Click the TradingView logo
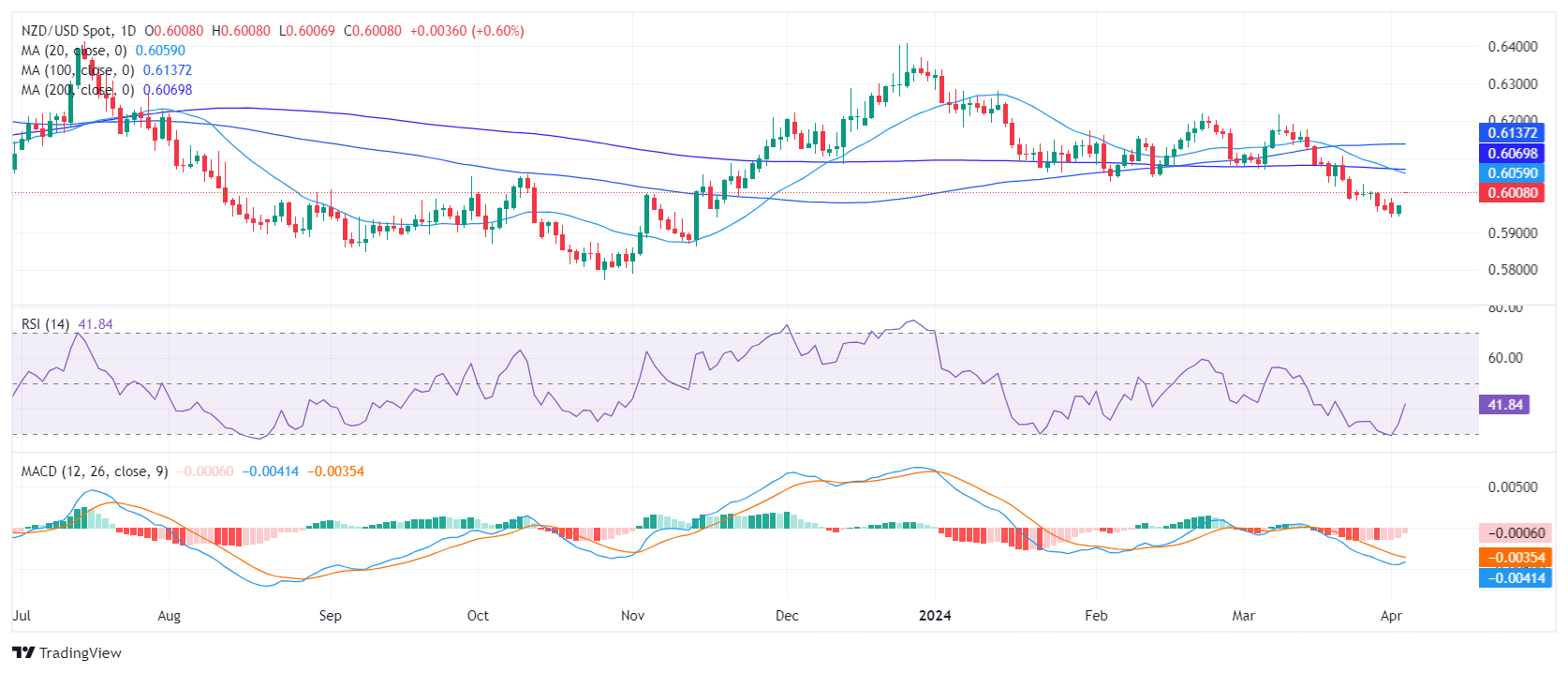This screenshot has width=1568, height=673. (67, 652)
